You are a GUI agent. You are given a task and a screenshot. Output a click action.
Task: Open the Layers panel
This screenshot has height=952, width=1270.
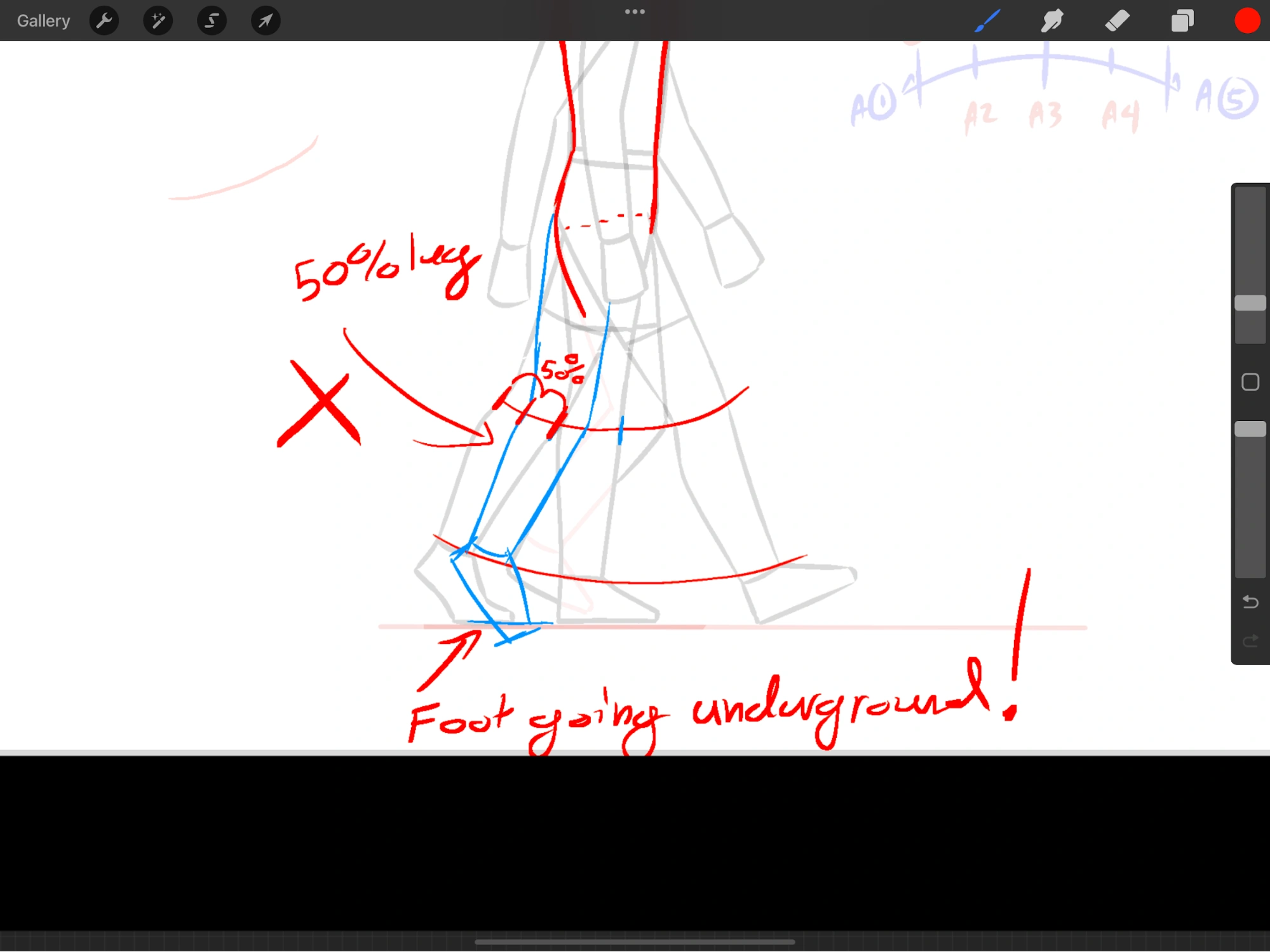point(1182,21)
